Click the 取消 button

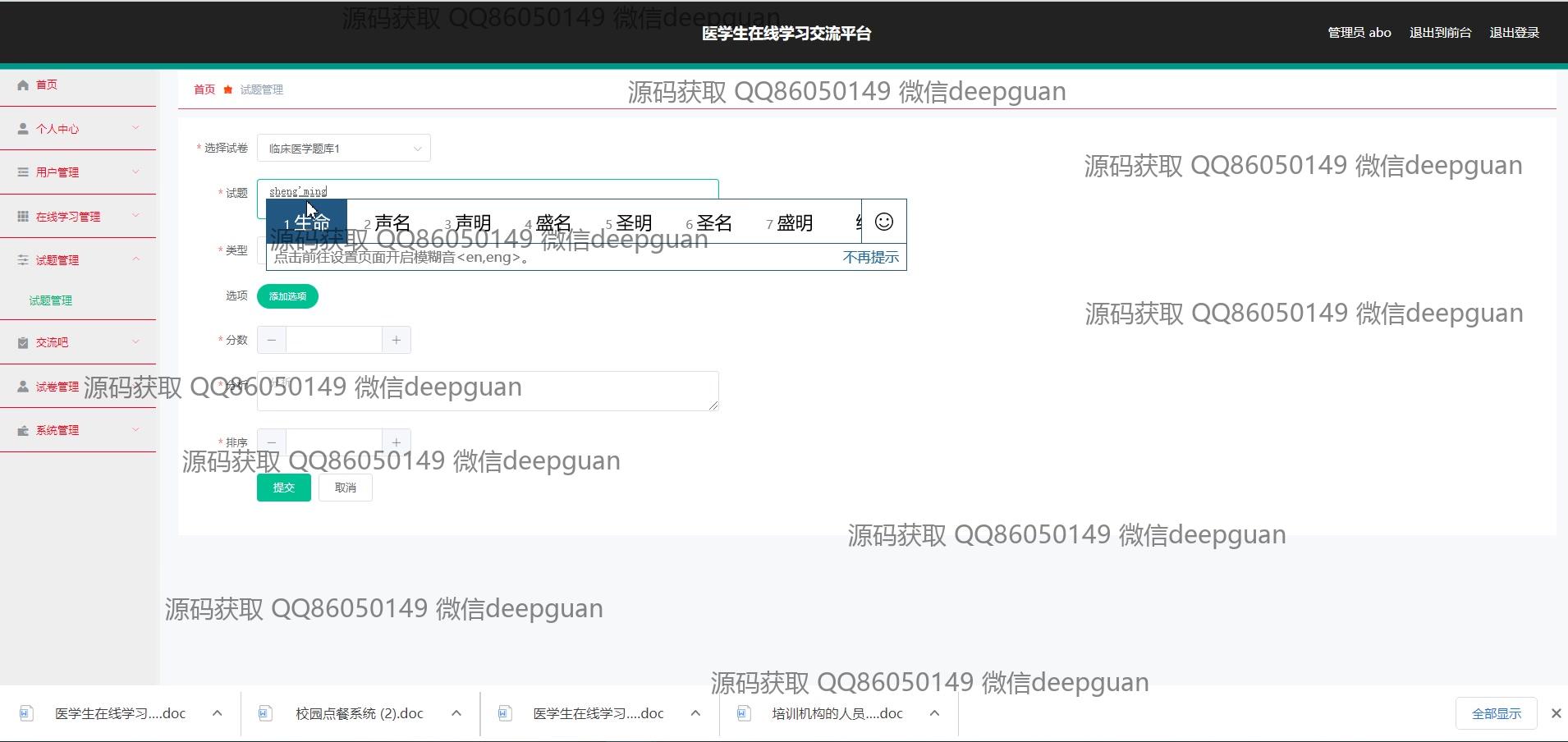point(345,488)
